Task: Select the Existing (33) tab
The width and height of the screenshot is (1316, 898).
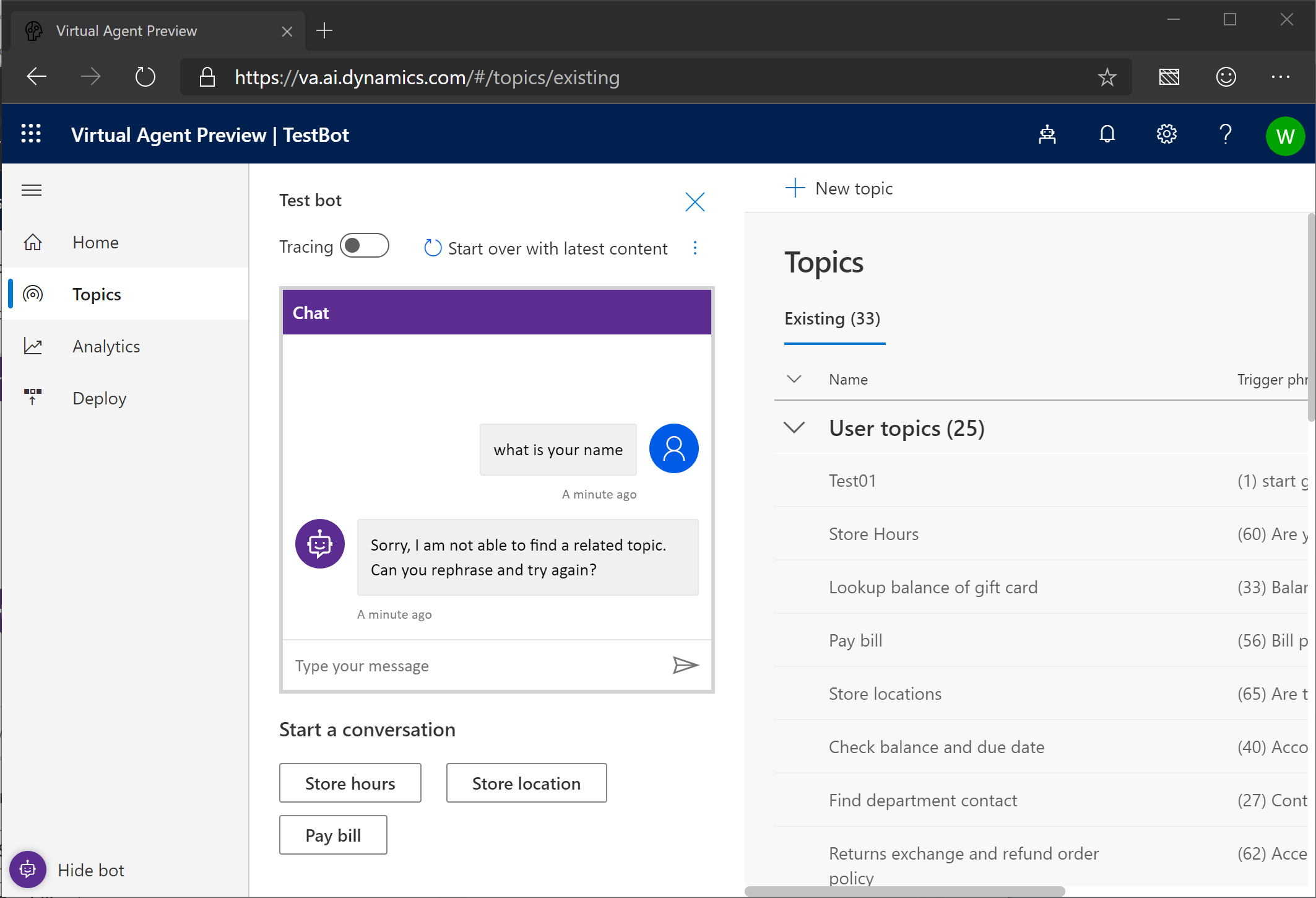Action: point(833,319)
